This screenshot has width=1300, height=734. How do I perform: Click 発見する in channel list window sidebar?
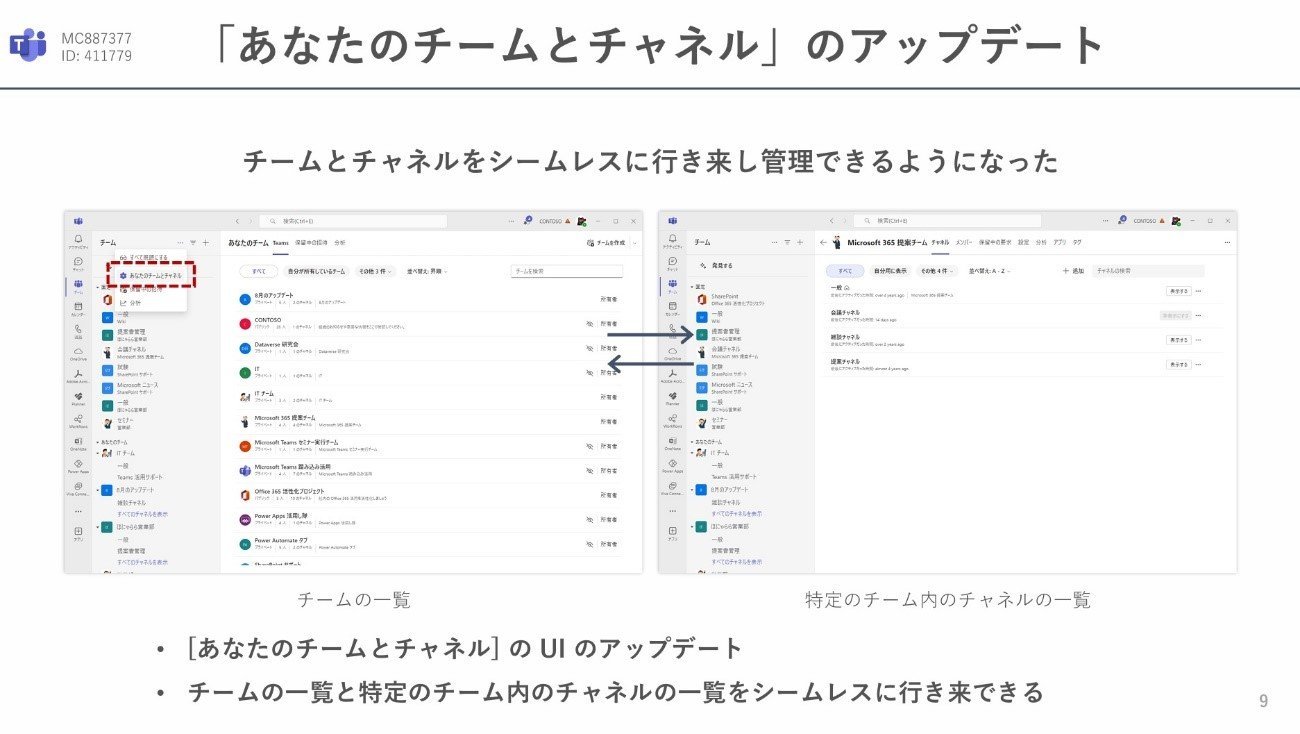click(x=714, y=265)
